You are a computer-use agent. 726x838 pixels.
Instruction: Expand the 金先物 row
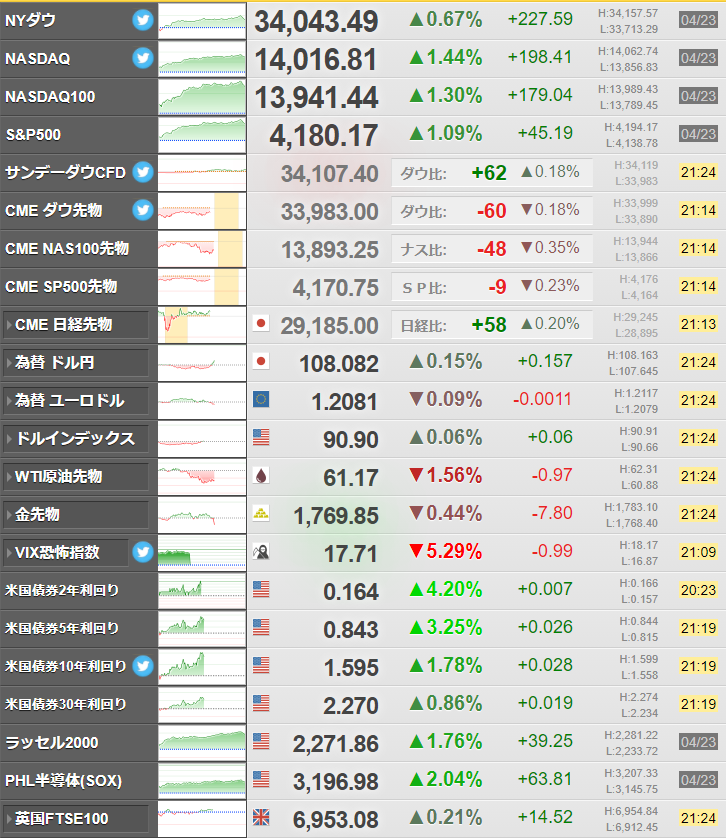(76, 515)
